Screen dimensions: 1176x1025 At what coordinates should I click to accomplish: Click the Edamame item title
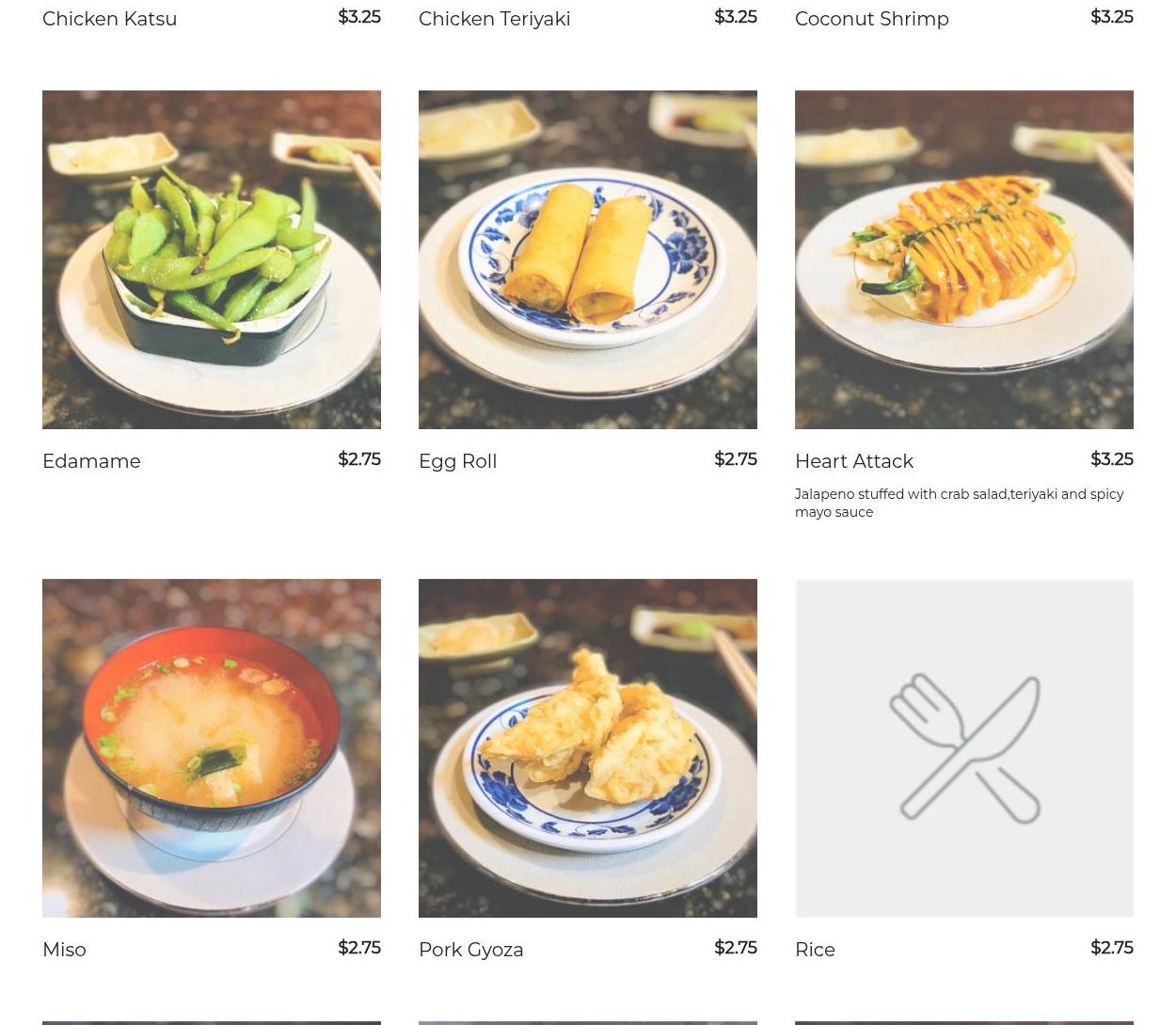click(x=91, y=461)
